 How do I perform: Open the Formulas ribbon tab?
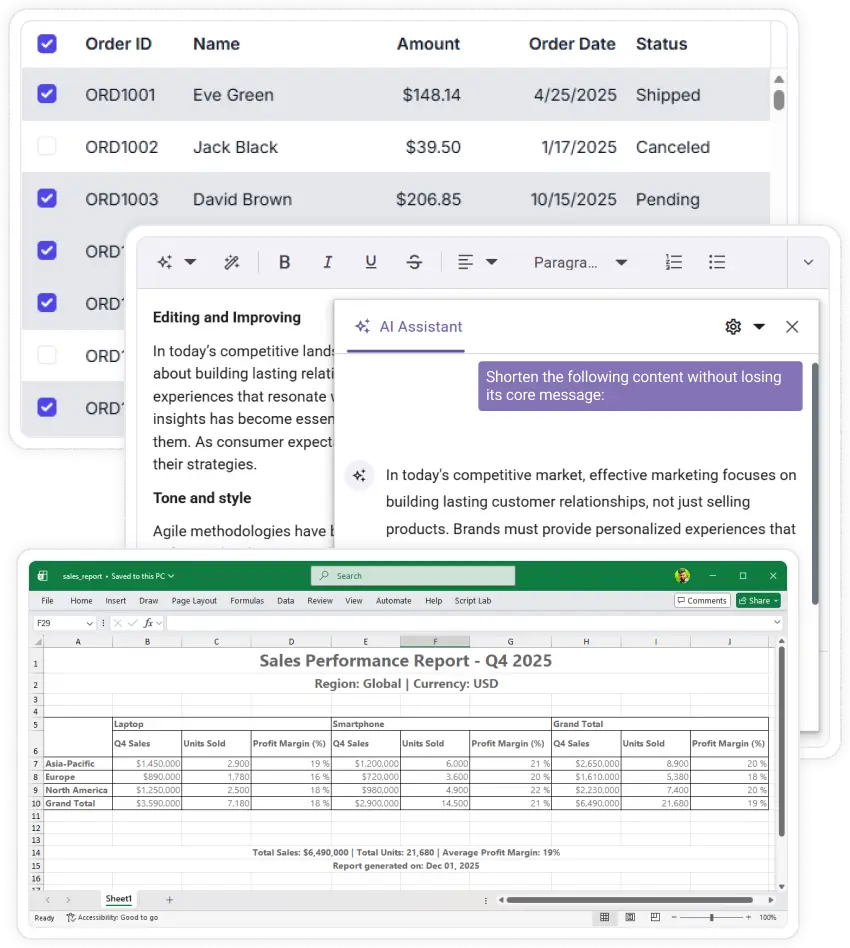[x=247, y=600]
